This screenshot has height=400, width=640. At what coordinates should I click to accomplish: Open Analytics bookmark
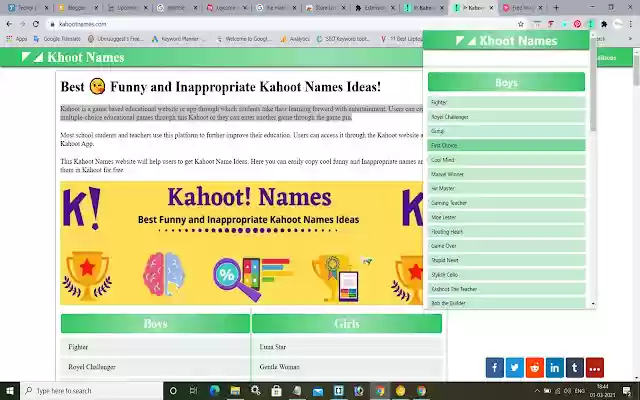coord(295,39)
